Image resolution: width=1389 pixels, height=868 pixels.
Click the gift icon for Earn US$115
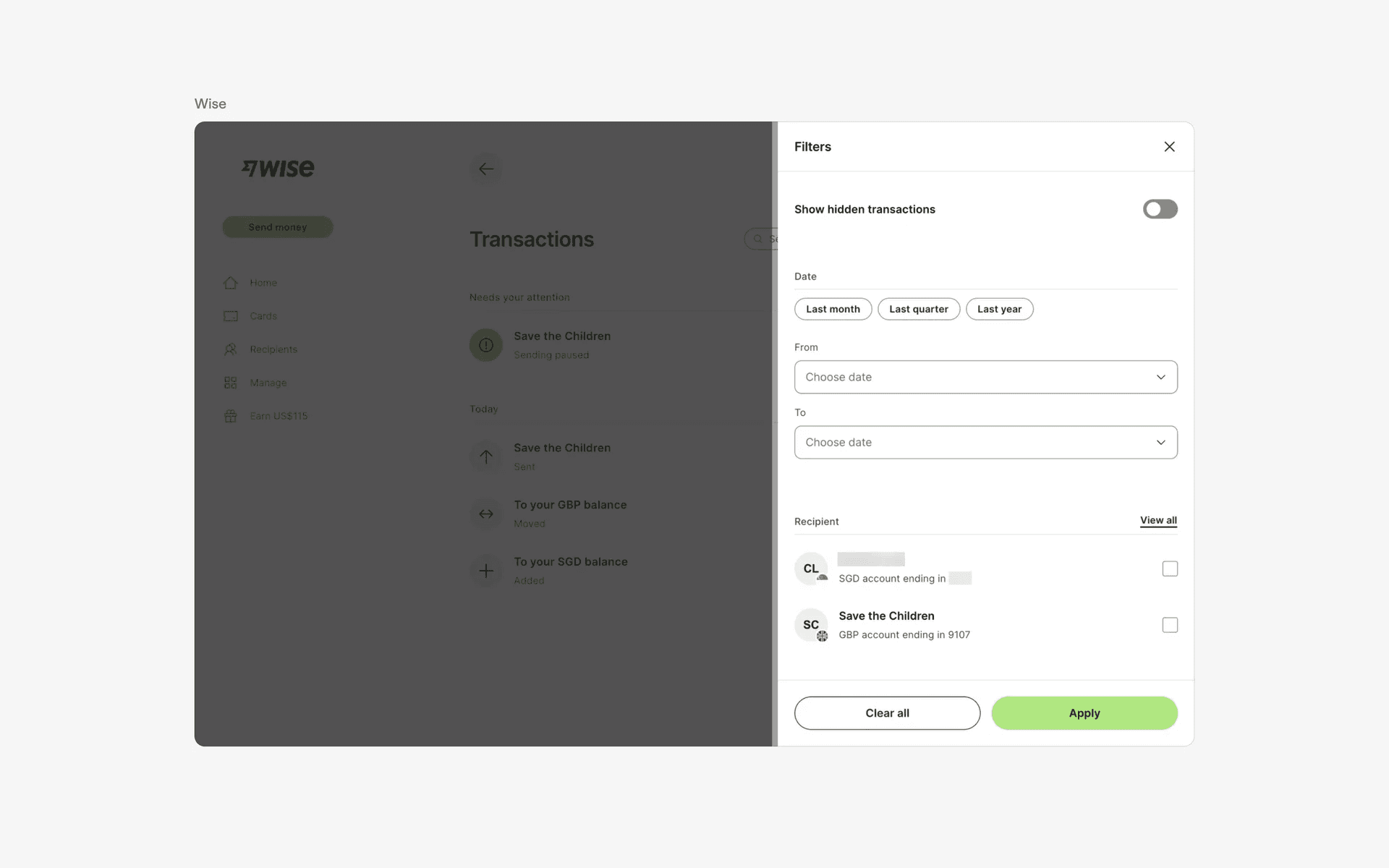[x=231, y=416]
